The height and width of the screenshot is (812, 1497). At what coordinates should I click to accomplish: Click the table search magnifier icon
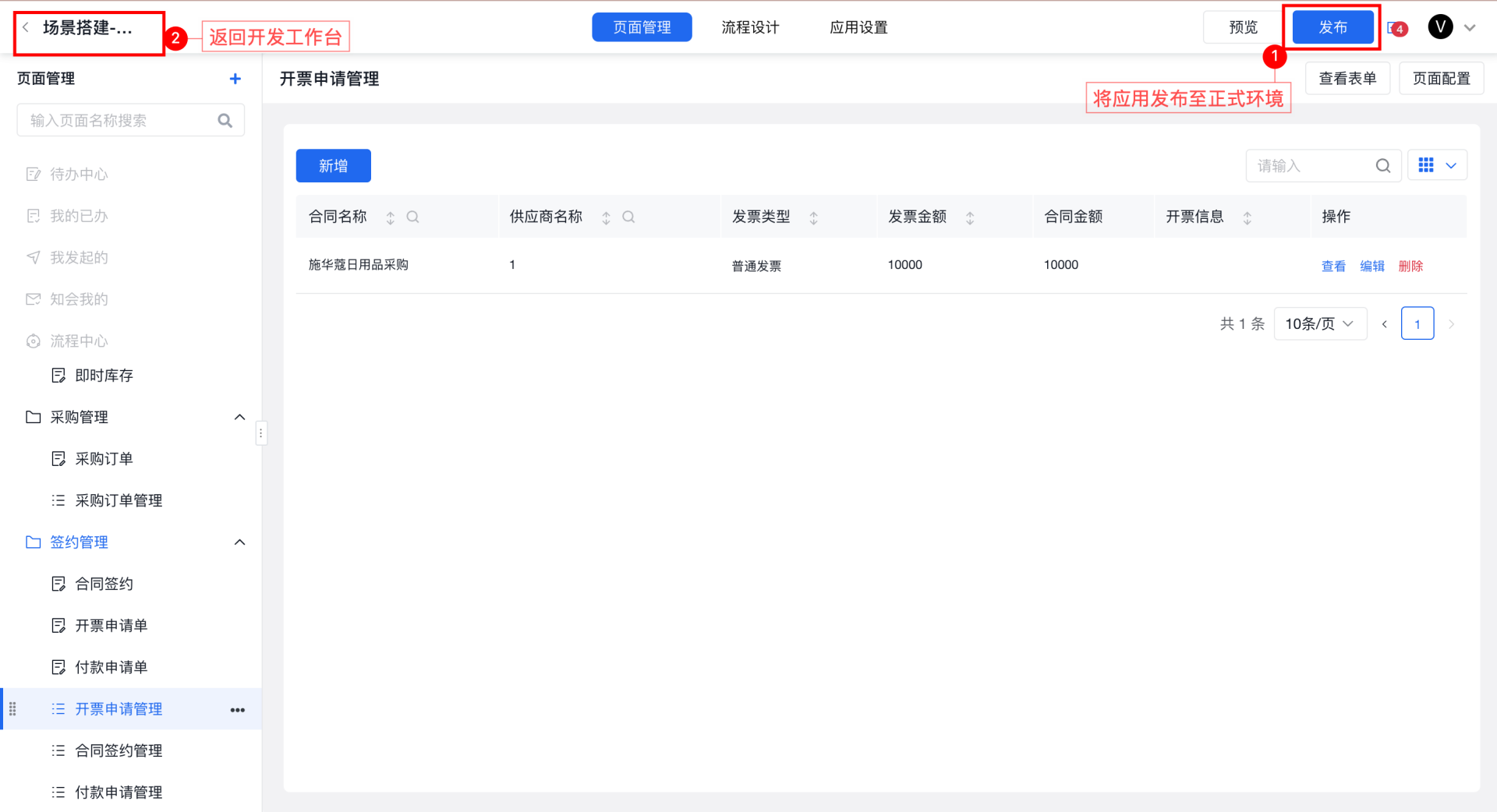(1382, 166)
